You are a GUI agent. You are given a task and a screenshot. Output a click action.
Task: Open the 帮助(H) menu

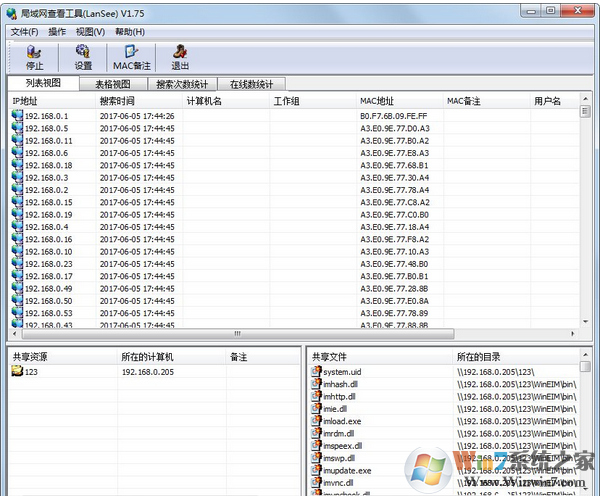[130, 32]
